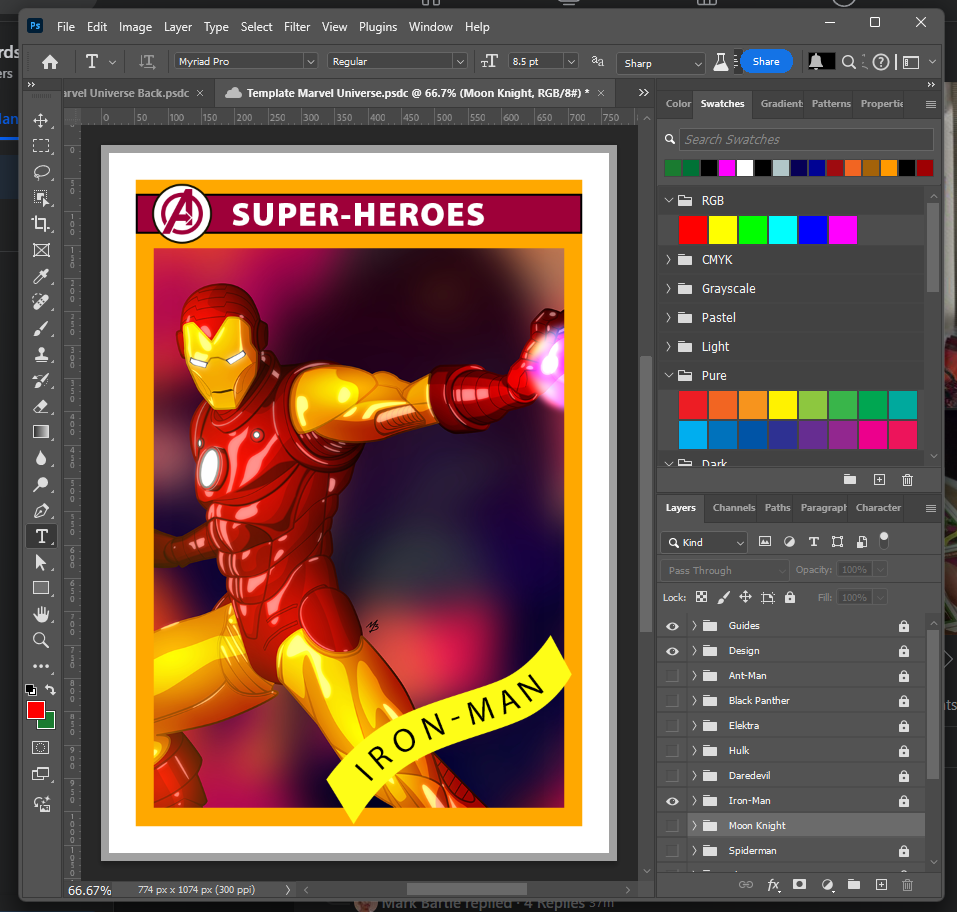Select the Horizontal Type tool

pos(42,537)
